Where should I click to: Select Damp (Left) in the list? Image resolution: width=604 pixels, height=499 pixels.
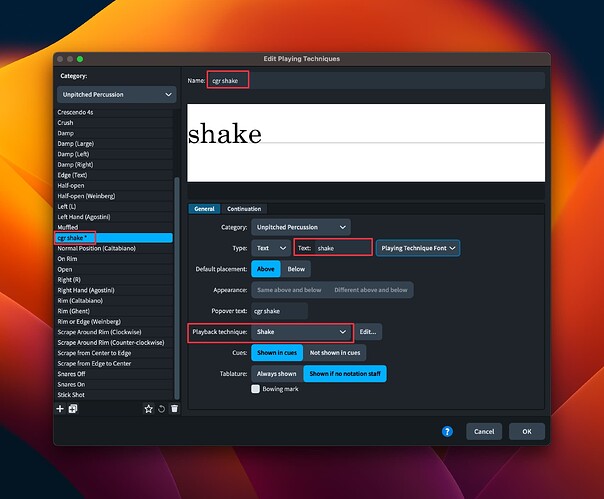114,154
